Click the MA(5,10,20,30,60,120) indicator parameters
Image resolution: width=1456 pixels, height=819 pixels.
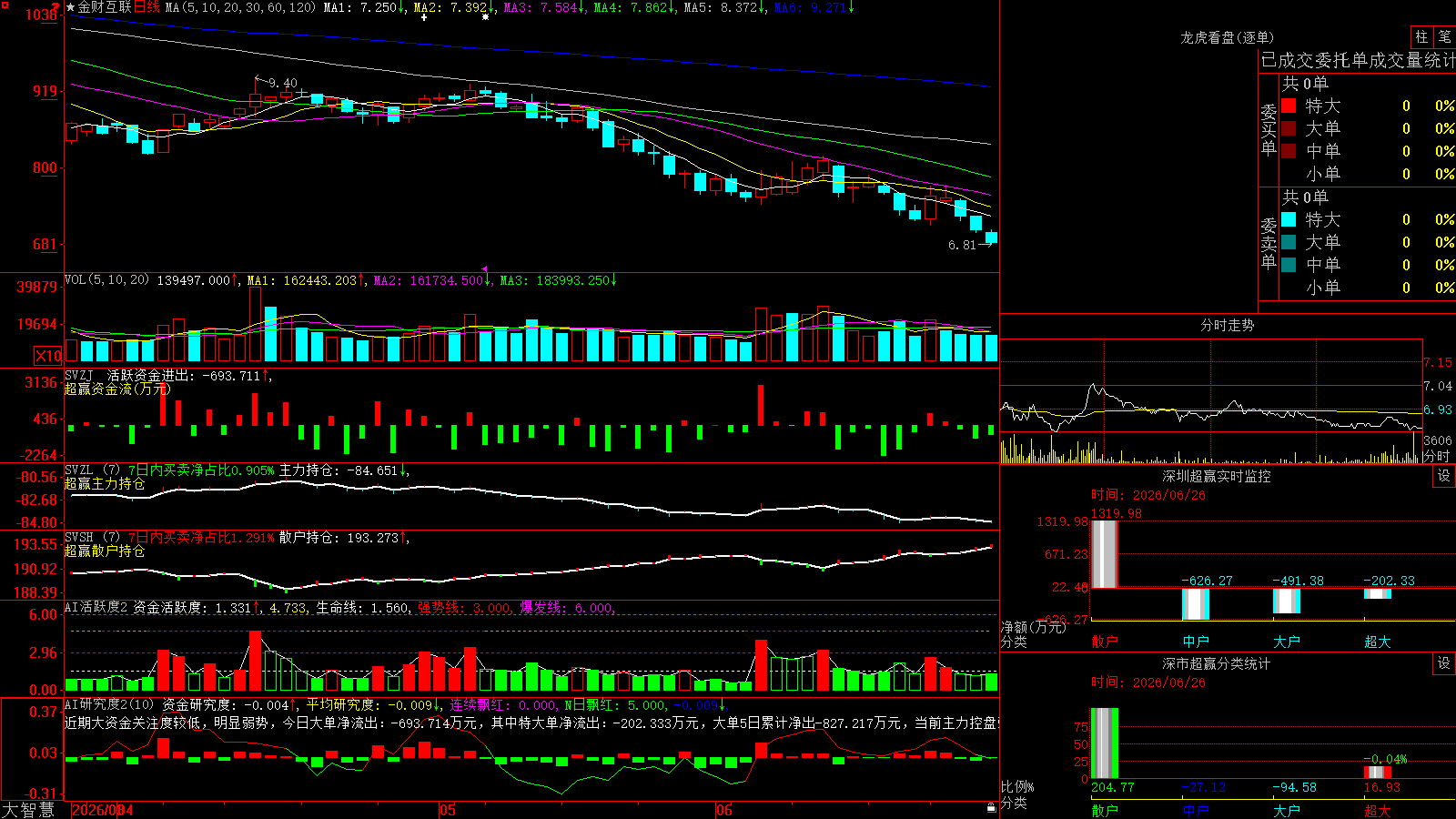[240, 7]
